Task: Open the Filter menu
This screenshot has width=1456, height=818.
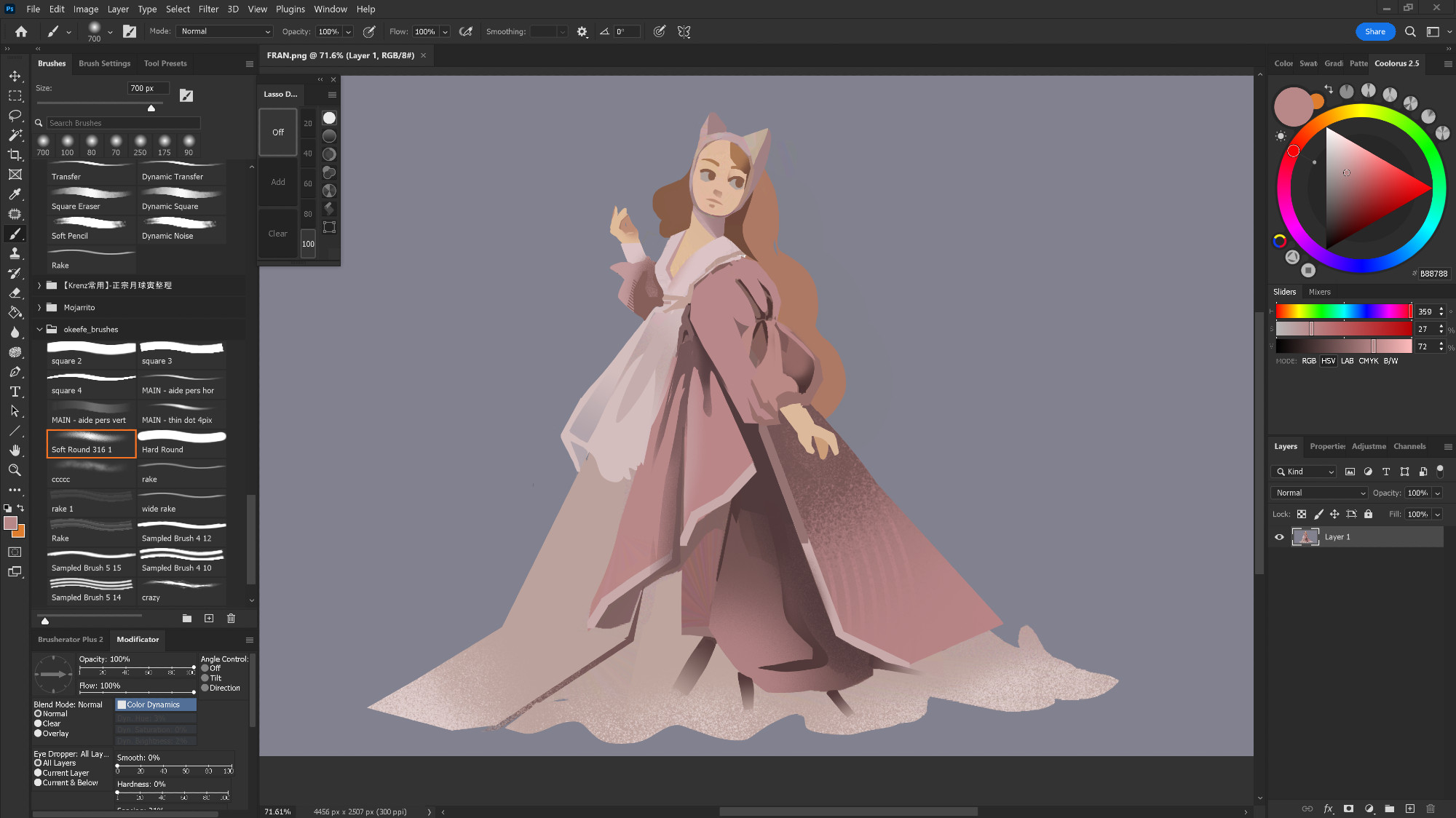Action: pos(208,9)
